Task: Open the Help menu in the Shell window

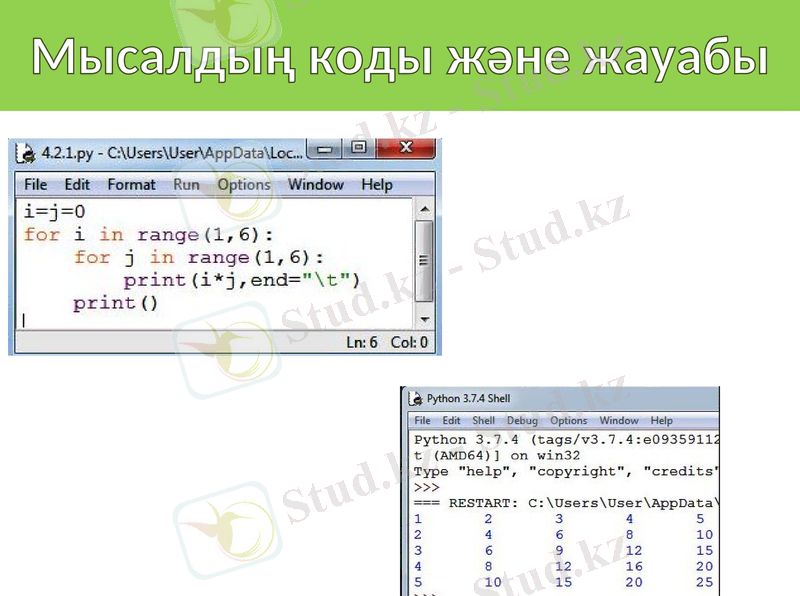Action: click(660, 420)
